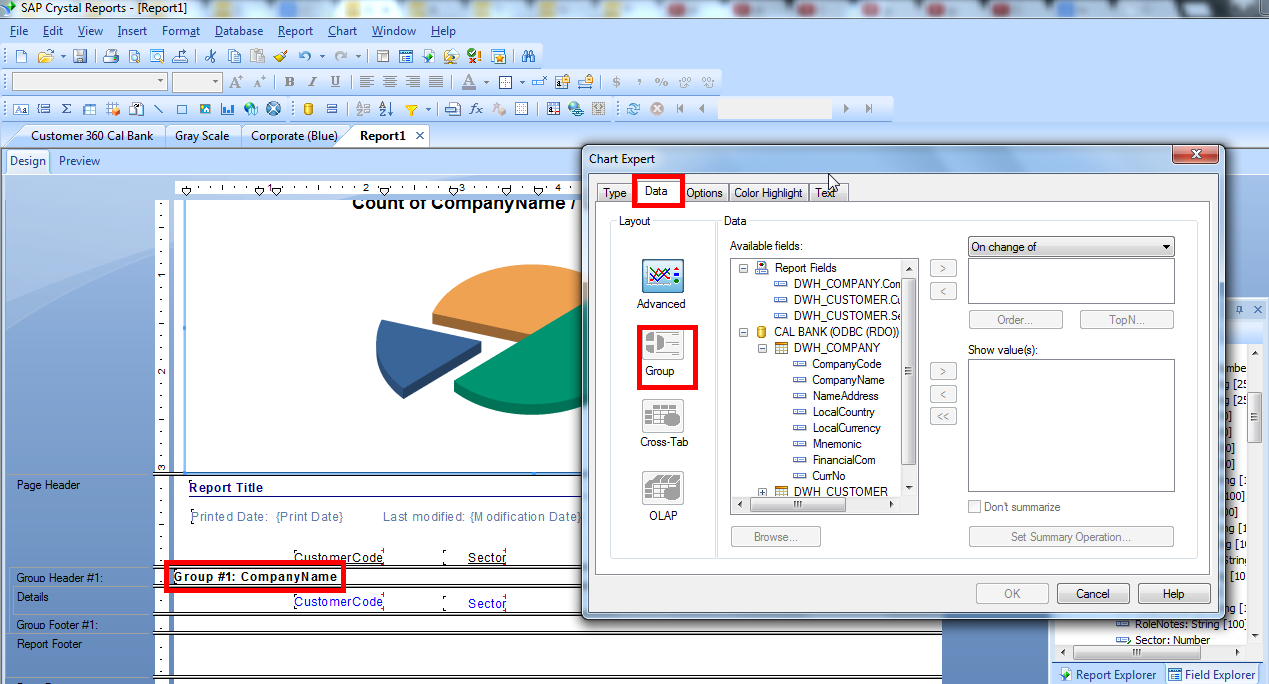Switch to Customer 360 Cal Bank tab
Viewport: 1269px width, 684px height.
(92, 136)
